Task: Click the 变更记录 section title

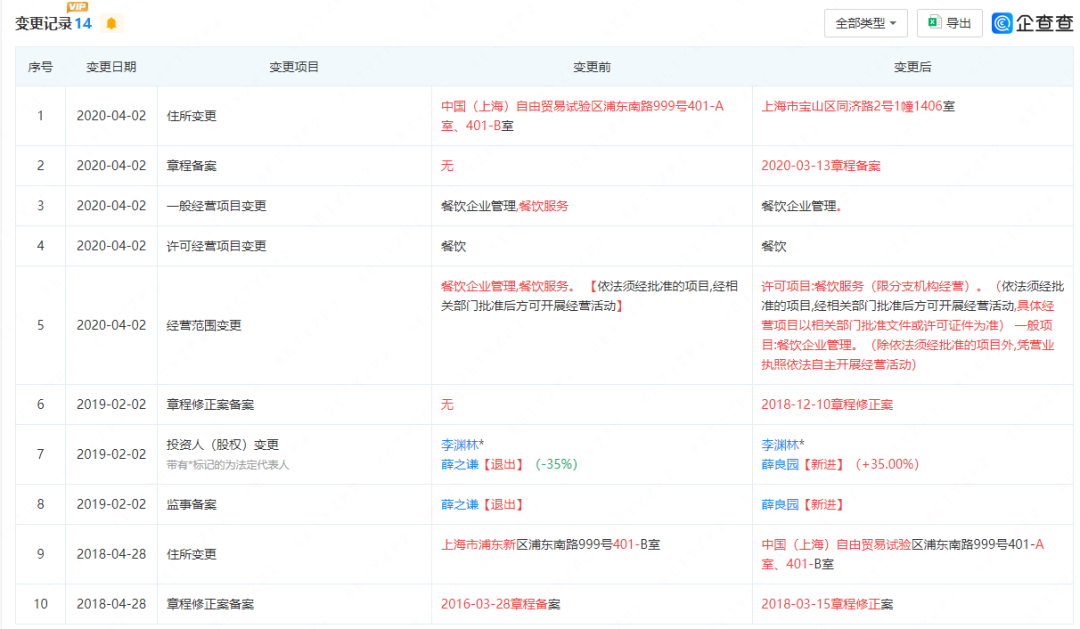Action: (42, 23)
